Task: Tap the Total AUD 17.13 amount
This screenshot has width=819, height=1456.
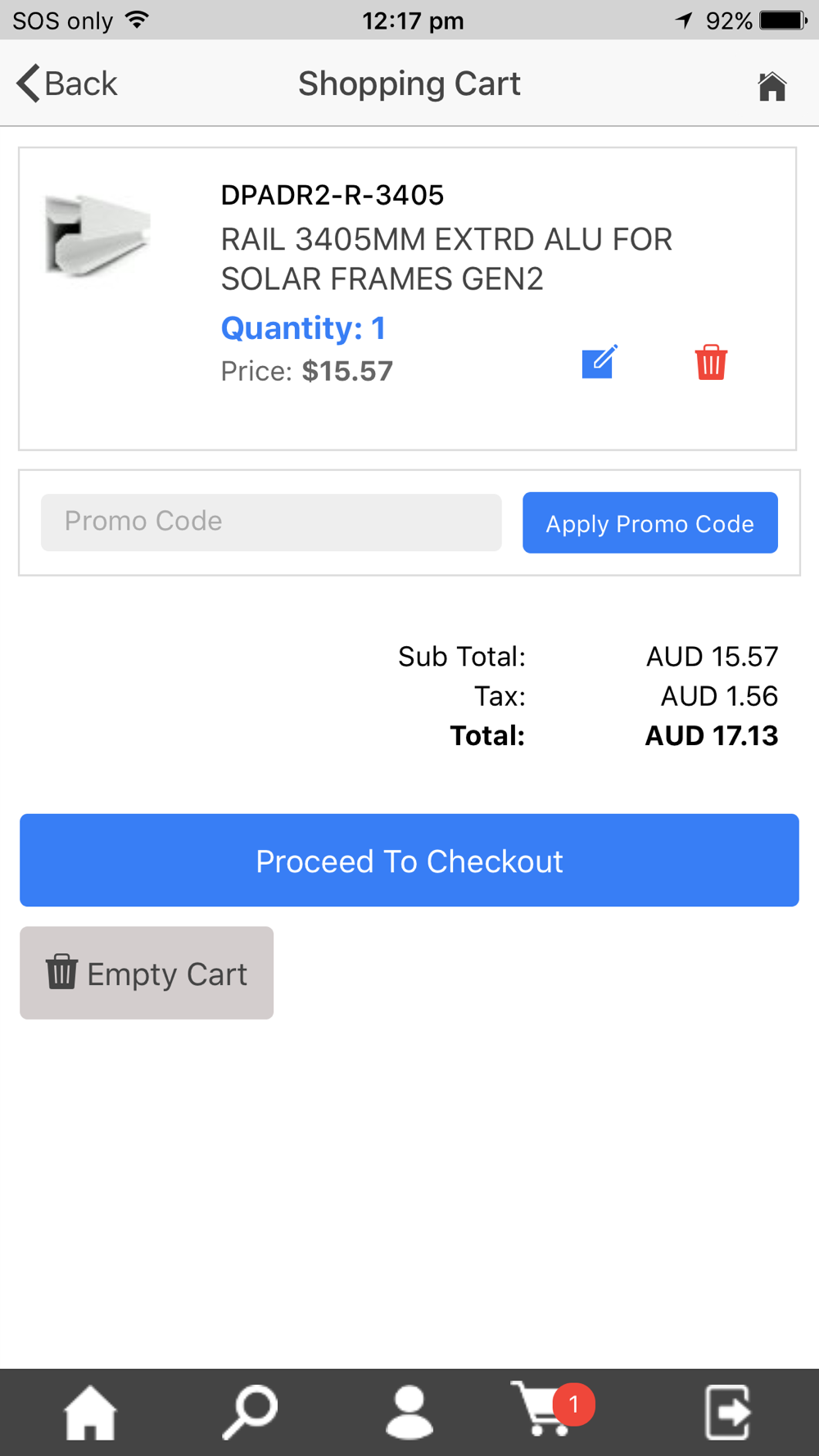Action: tap(712, 735)
